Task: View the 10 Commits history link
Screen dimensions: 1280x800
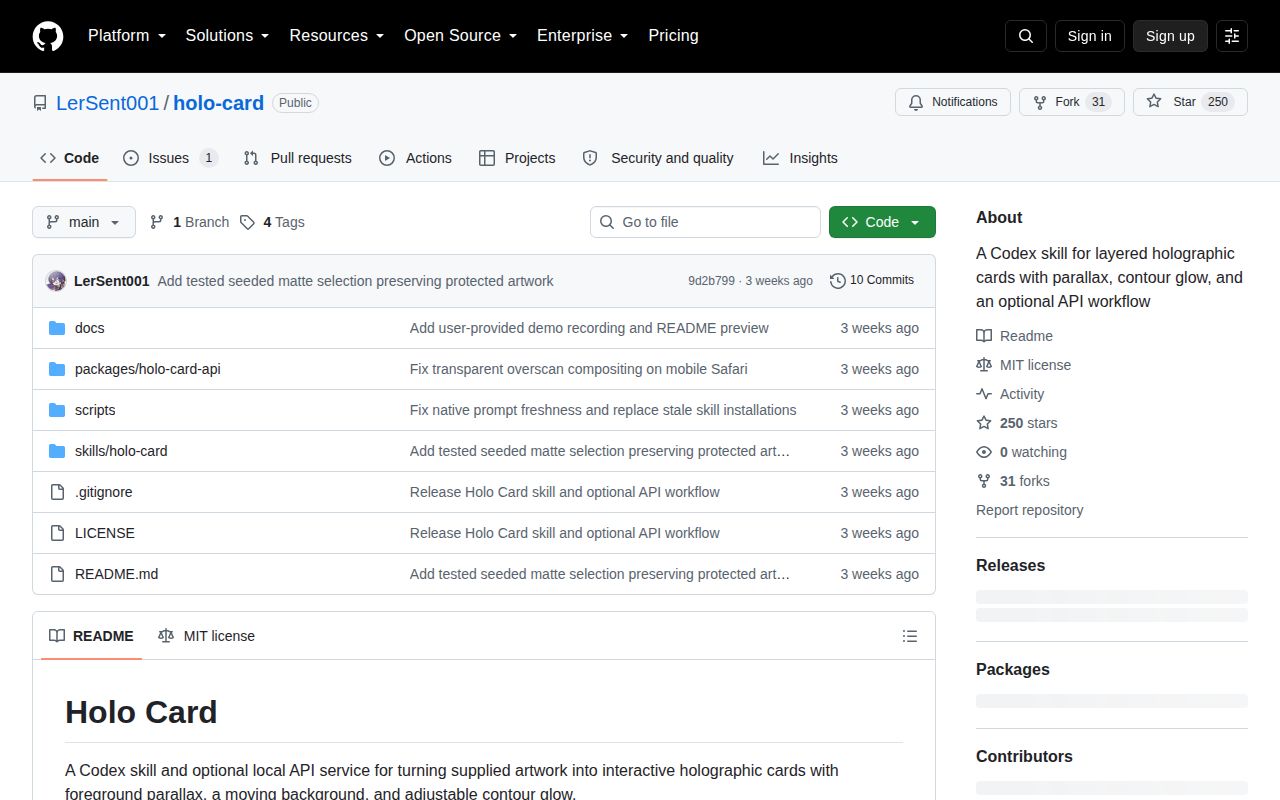Action: (x=872, y=281)
